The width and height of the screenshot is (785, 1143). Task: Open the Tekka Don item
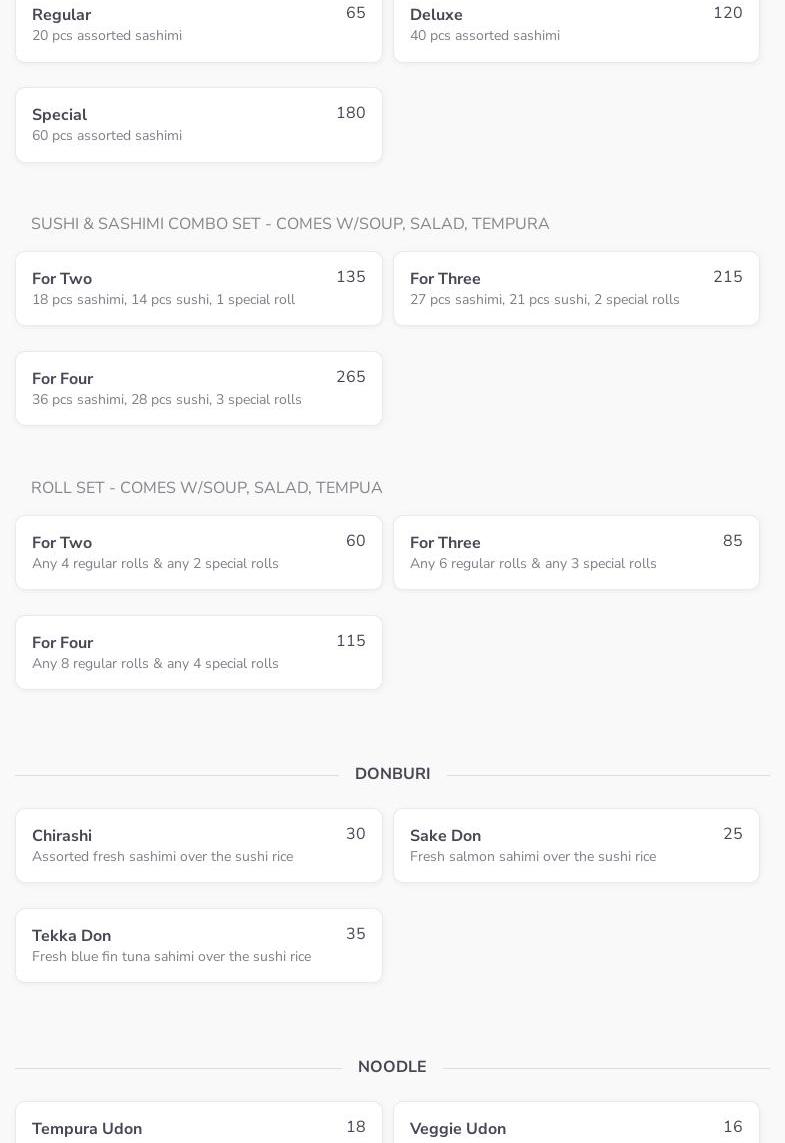coord(198,946)
